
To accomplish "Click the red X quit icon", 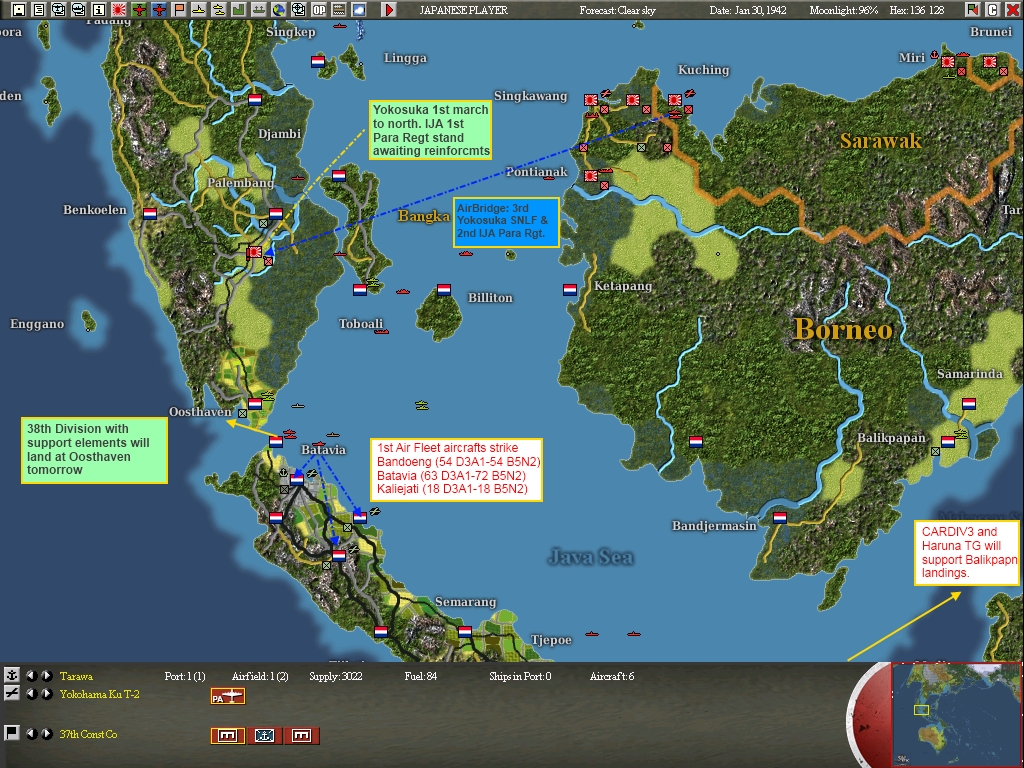I will [1012, 9].
